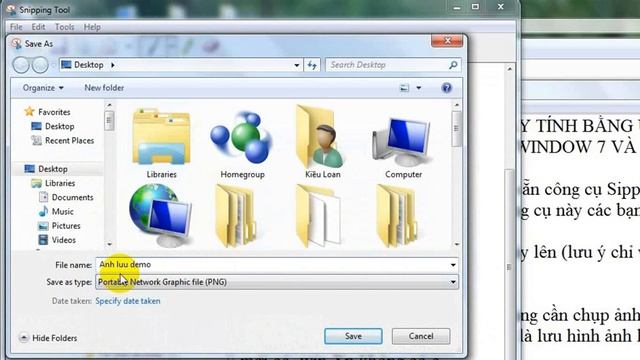Viewport: 640px width, 360px height.
Task: Click the Snipping Tool title bar icon
Action: point(11,10)
